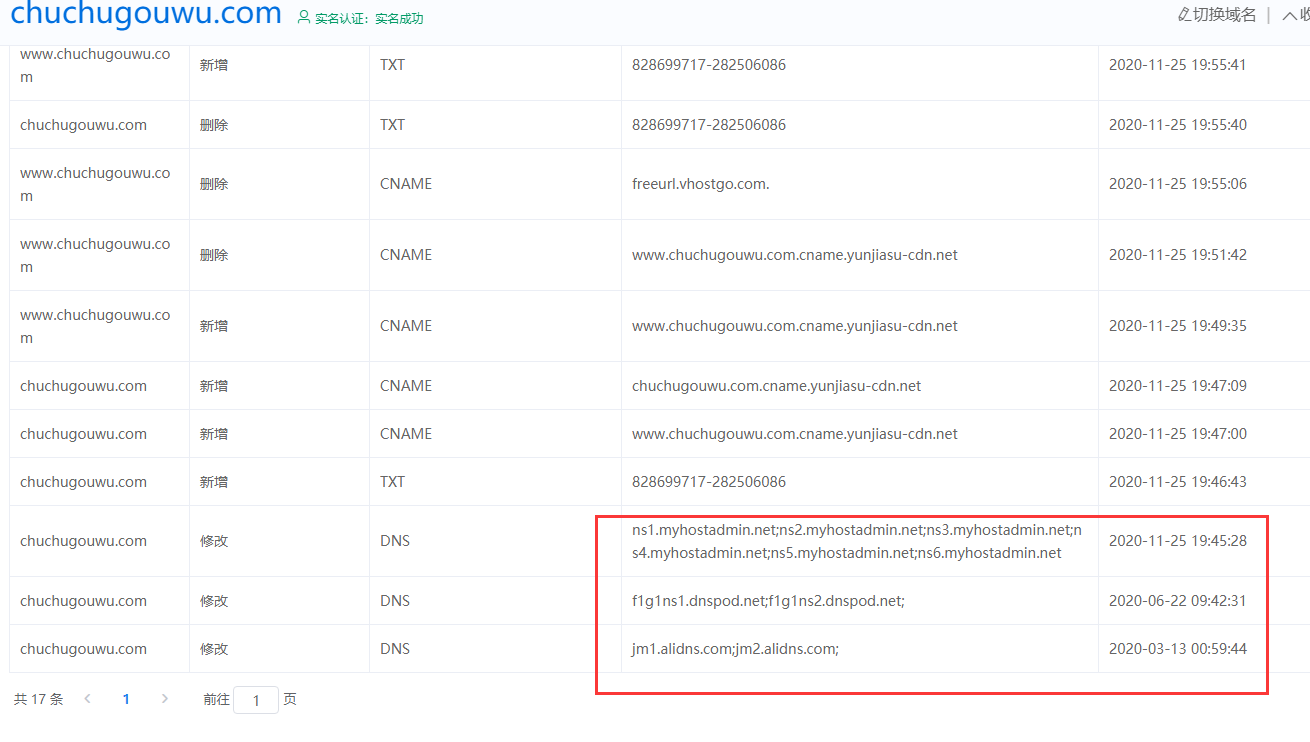This screenshot has width=1310, height=742.
Task: Collapse the panel with the top-right chevron
Action: pos(1288,15)
